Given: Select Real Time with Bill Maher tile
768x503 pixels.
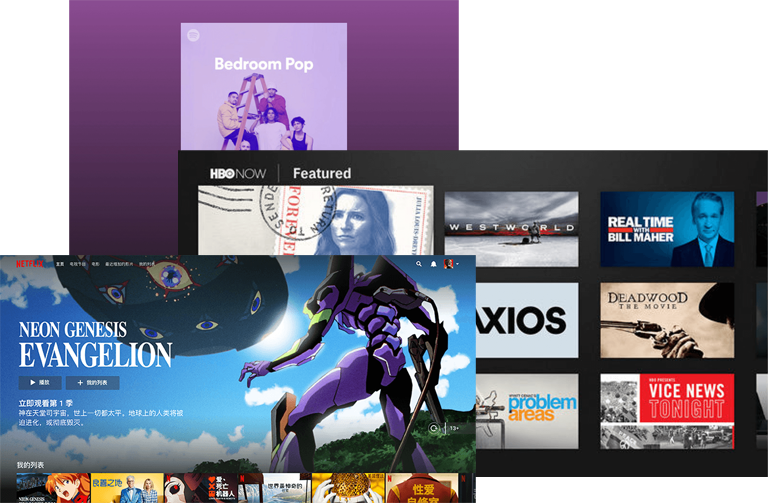Looking at the screenshot, I should (666, 229).
